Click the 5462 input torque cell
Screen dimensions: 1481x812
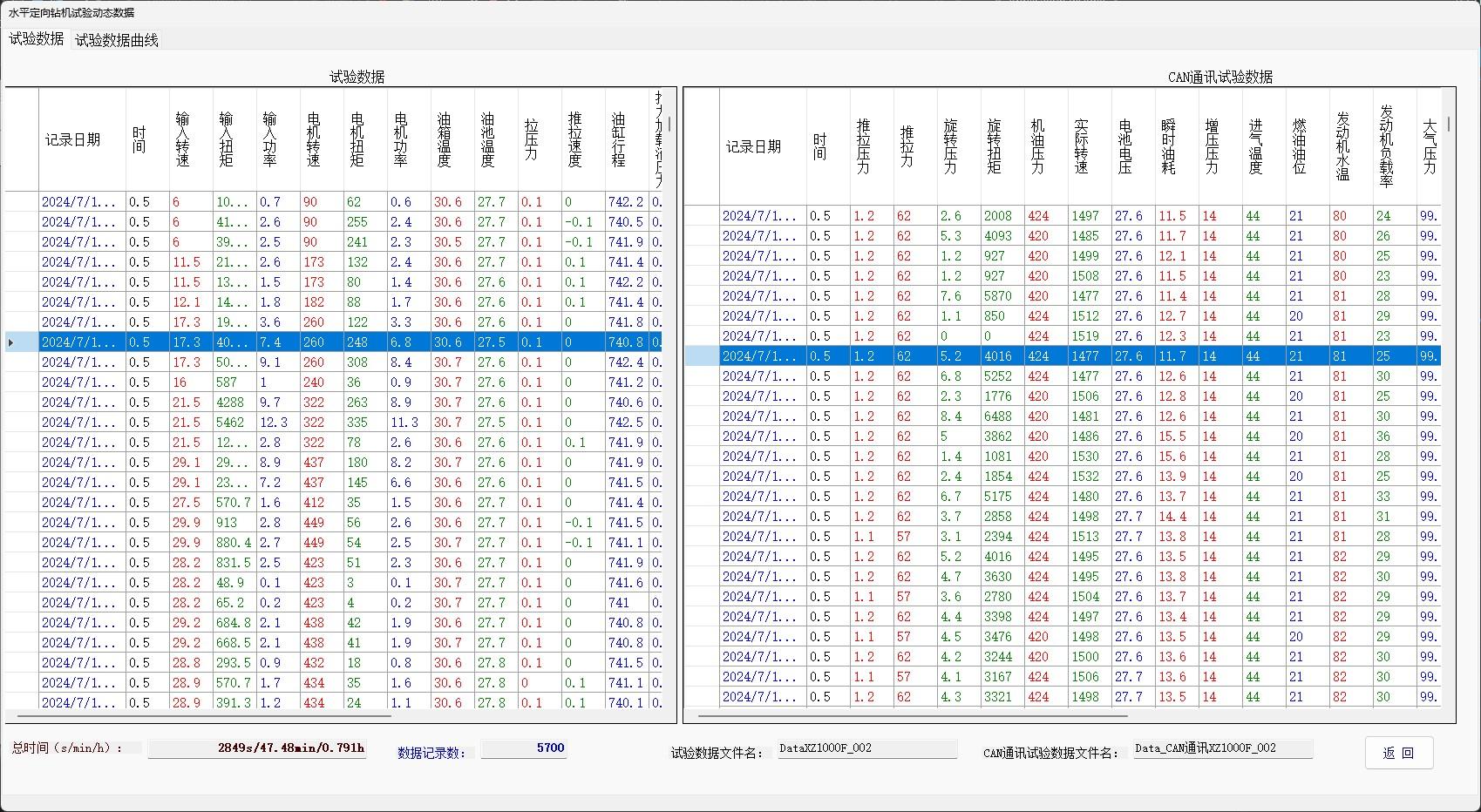click(234, 423)
